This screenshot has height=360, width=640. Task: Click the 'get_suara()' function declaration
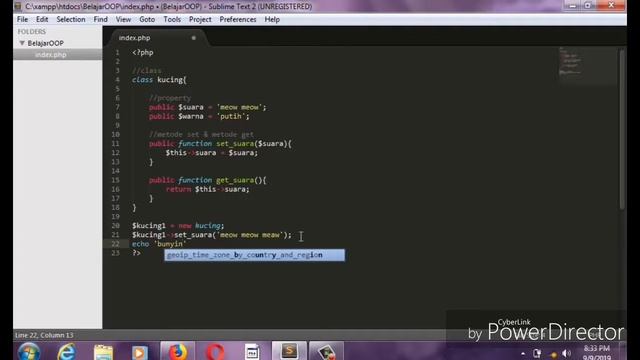207,180
